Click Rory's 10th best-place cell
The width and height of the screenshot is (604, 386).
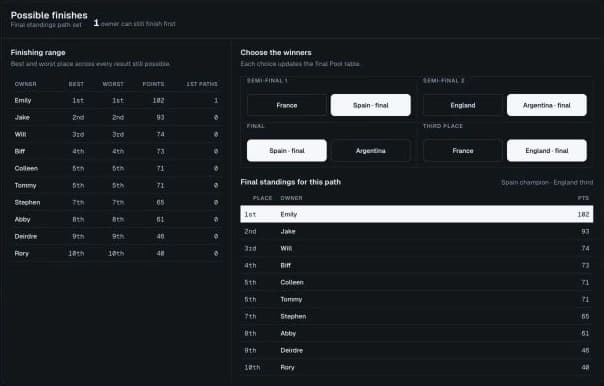tap(76, 253)
